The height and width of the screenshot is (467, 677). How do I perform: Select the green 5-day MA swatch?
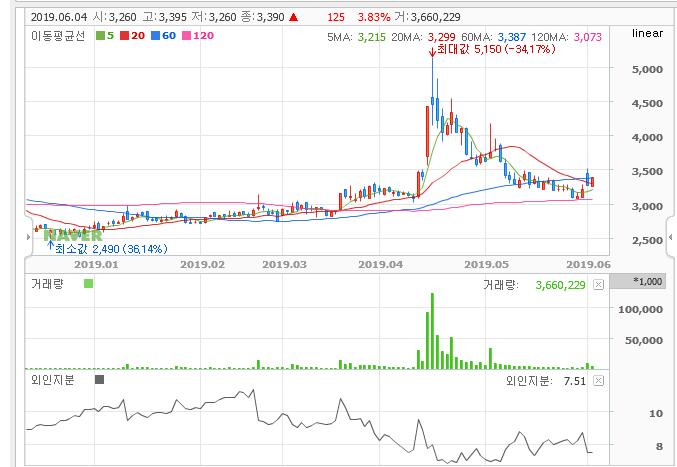[100, 36]
